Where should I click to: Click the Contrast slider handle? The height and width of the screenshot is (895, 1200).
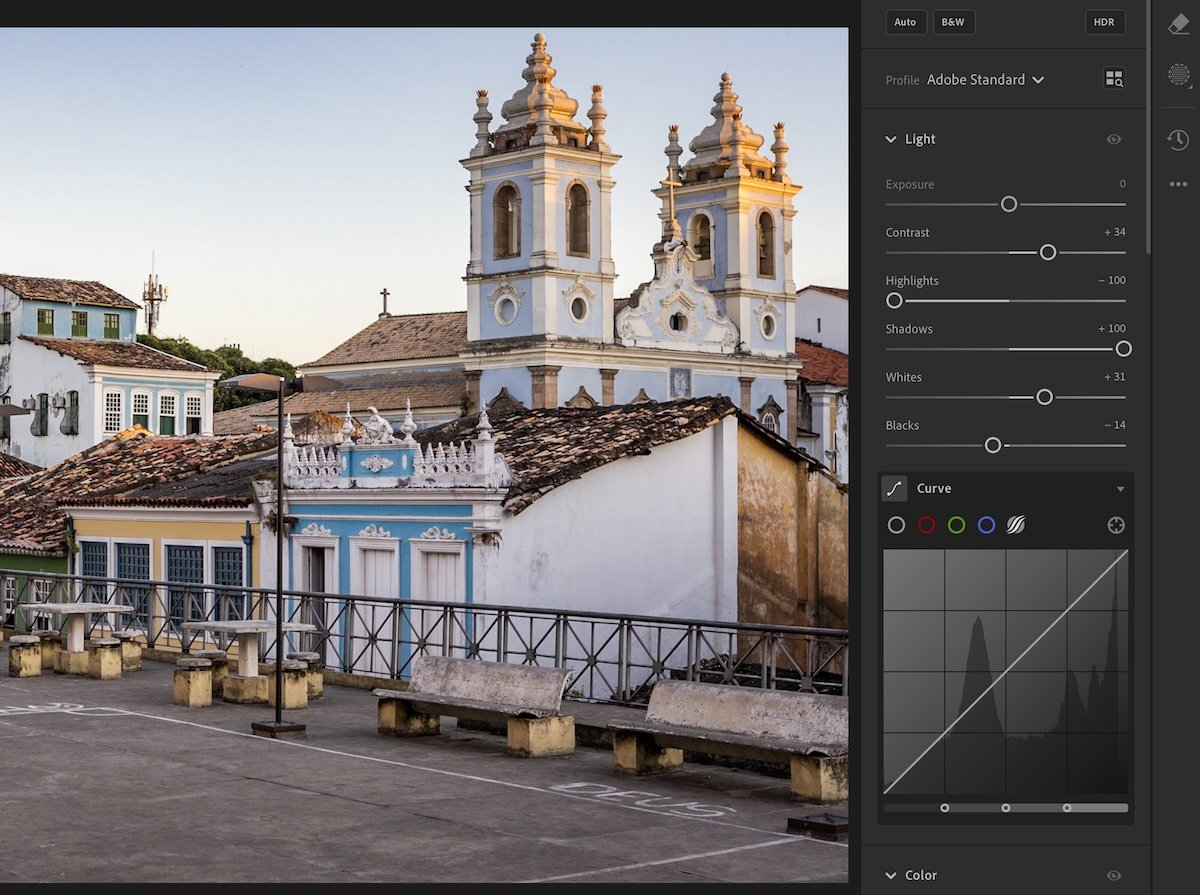pyautogui.click(x=1047, y=252)
